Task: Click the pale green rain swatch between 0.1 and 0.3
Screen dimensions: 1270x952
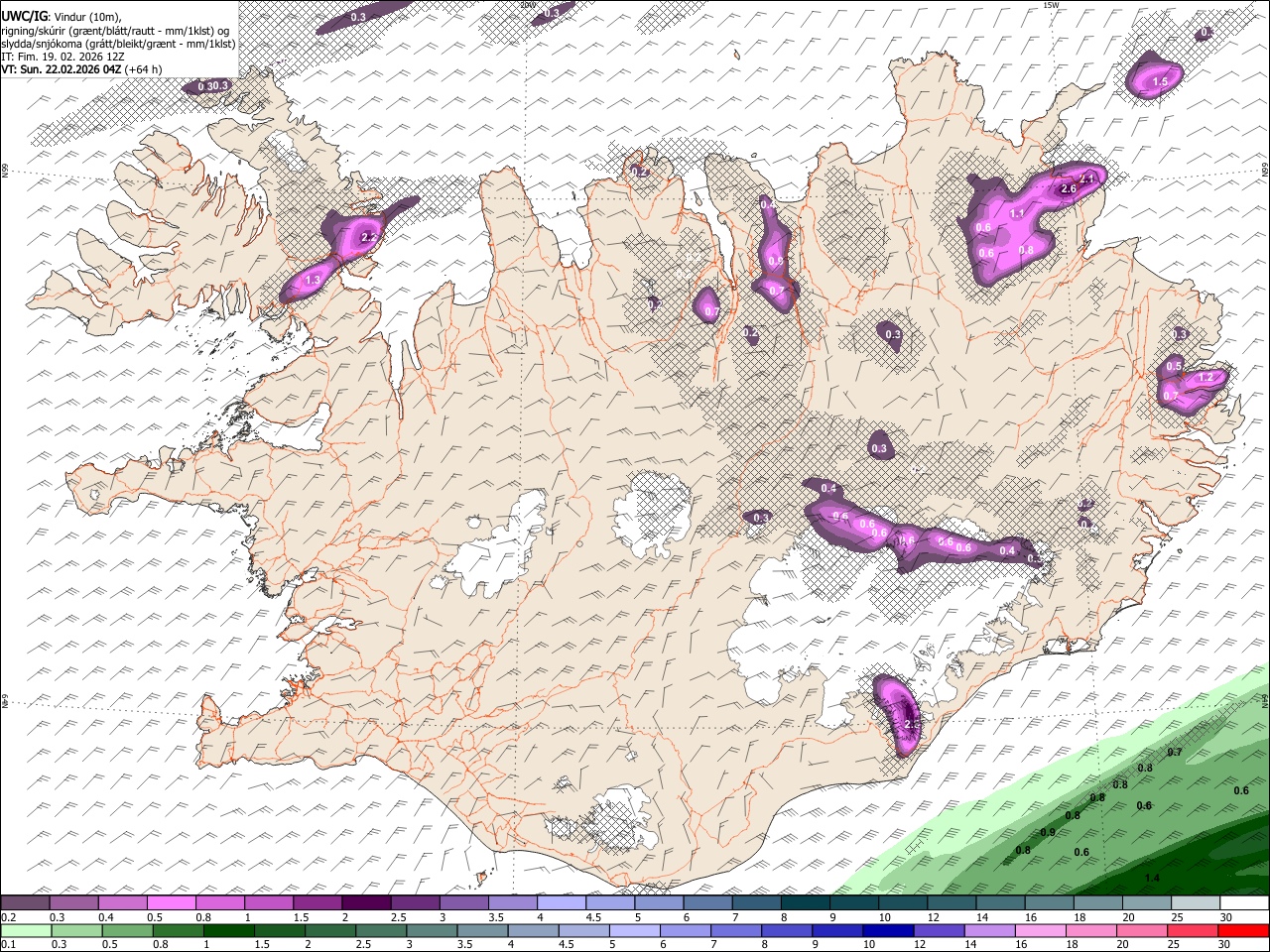Action: [26, 930]
